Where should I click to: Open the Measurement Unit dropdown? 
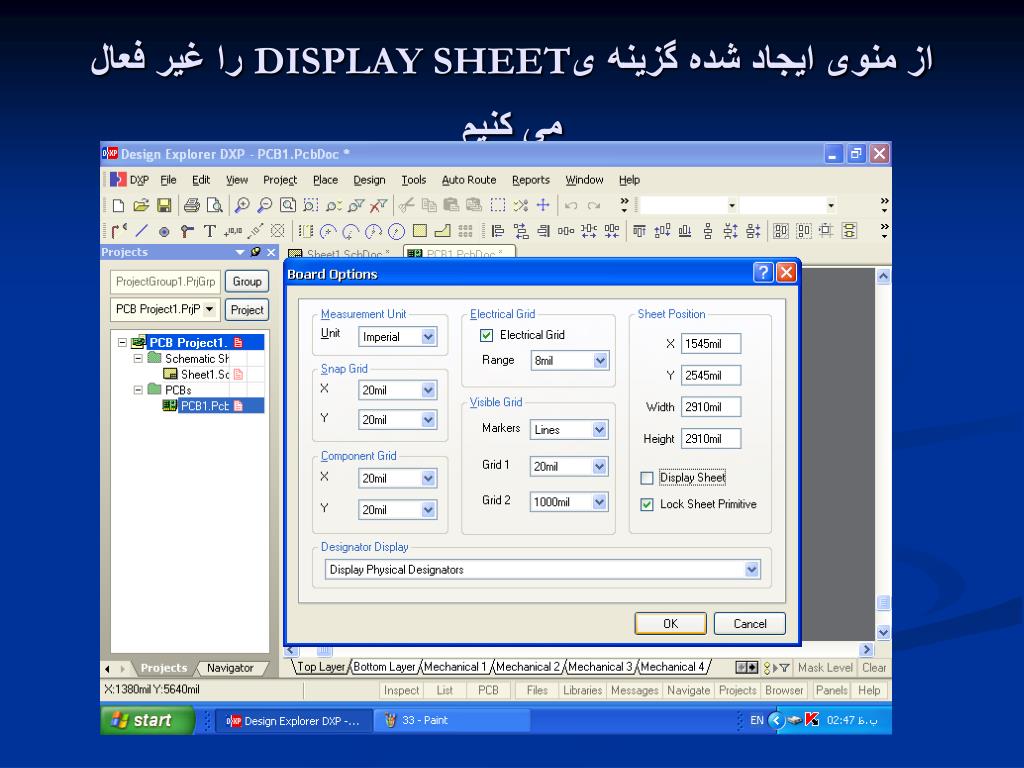point(428,337)
